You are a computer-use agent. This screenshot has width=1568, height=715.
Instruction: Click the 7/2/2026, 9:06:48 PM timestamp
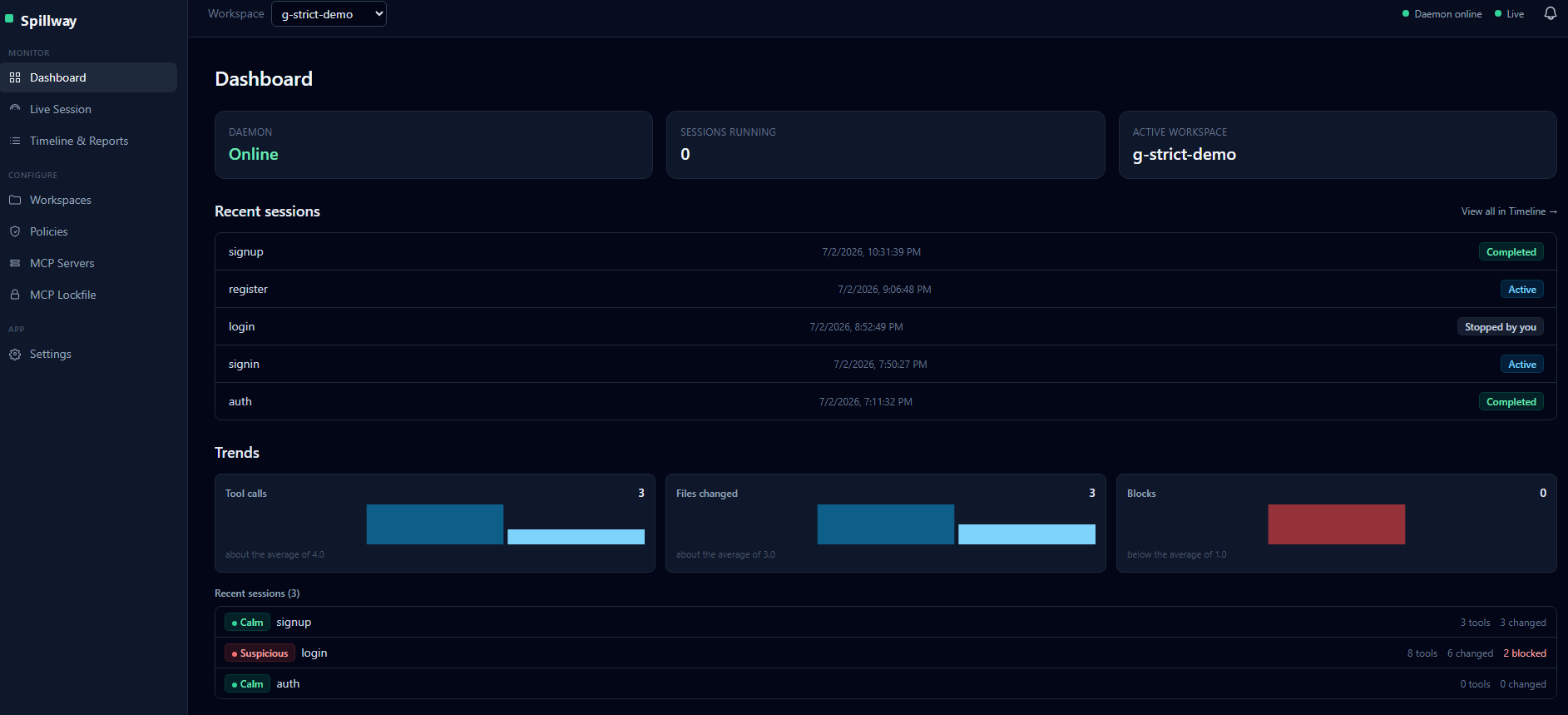(884, 290)
